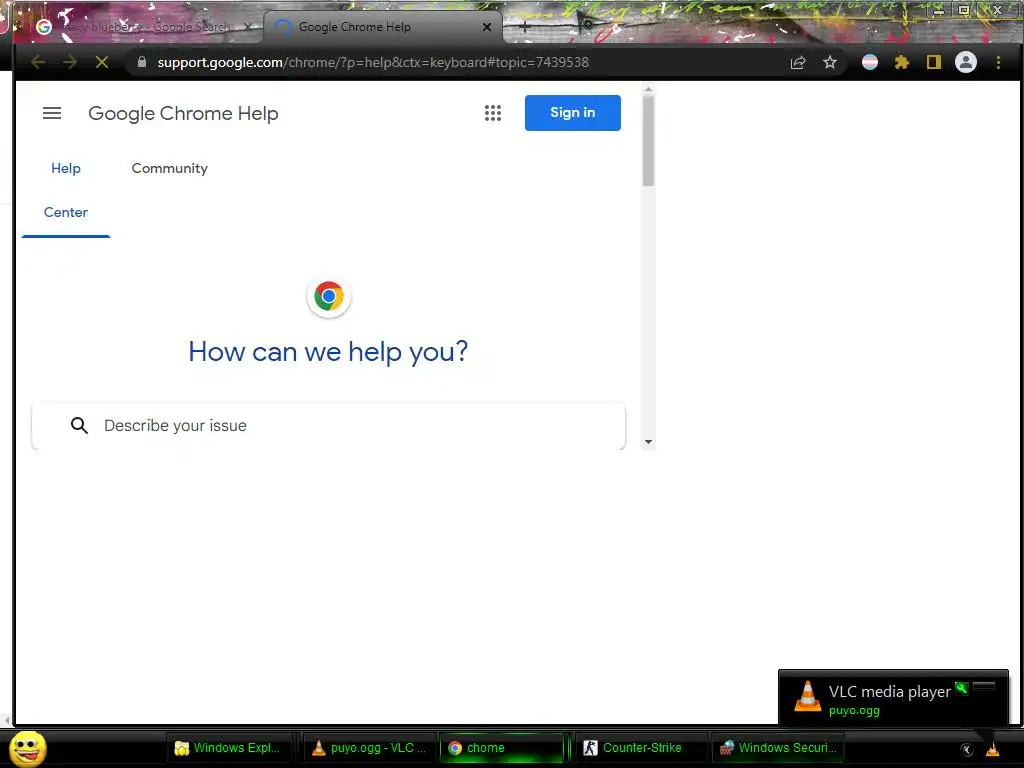Bookmark this page with the star icon

[829, 62]
